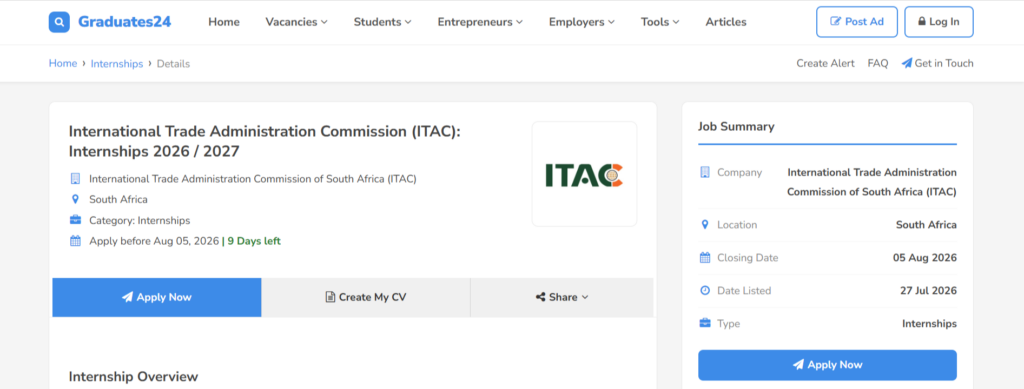Go to the Articles page
Screen dimensions: 1024x389
click(726, 22)
